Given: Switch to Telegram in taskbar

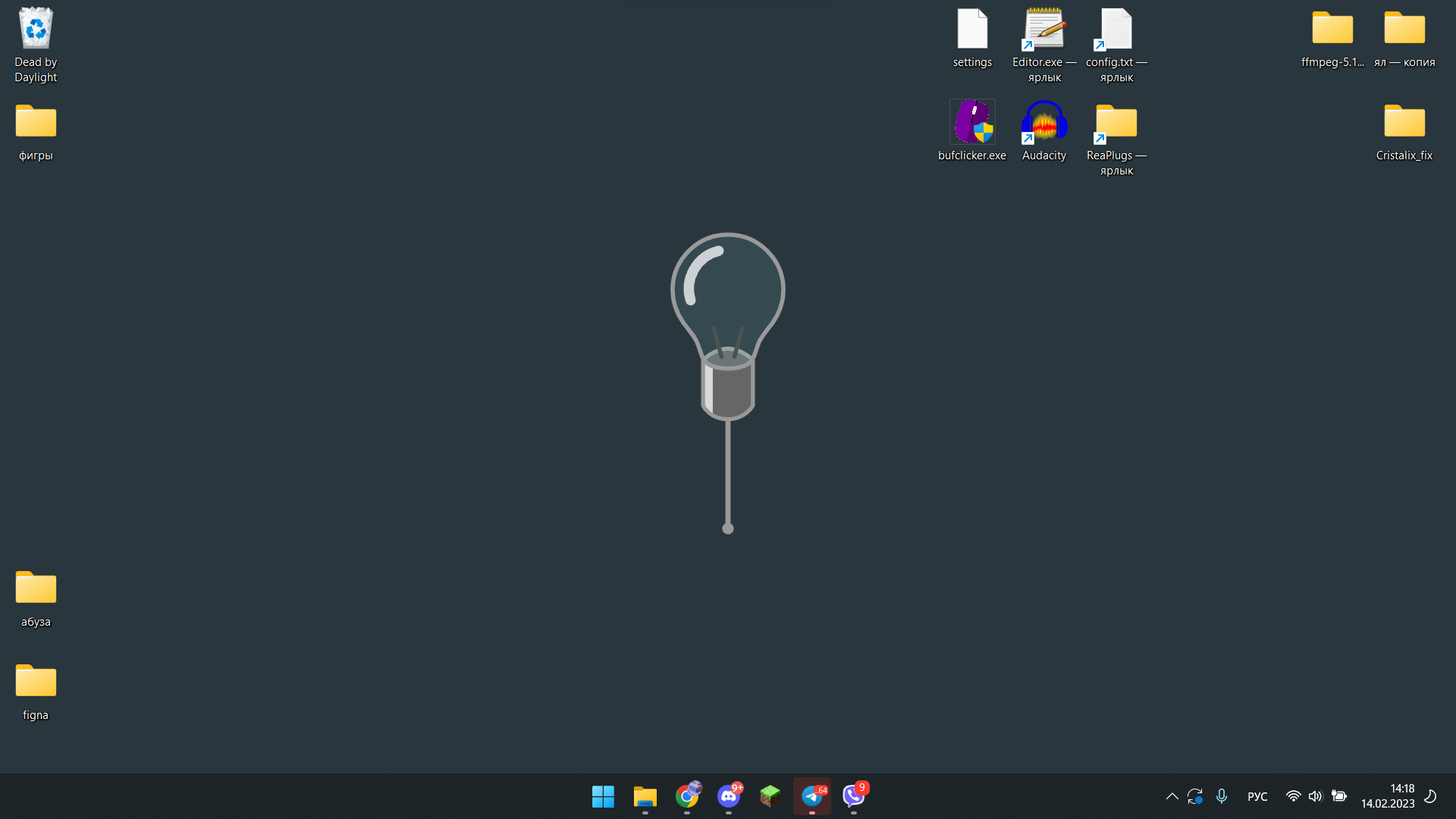Looking at the screenshot, I should [x=812, y=796].
